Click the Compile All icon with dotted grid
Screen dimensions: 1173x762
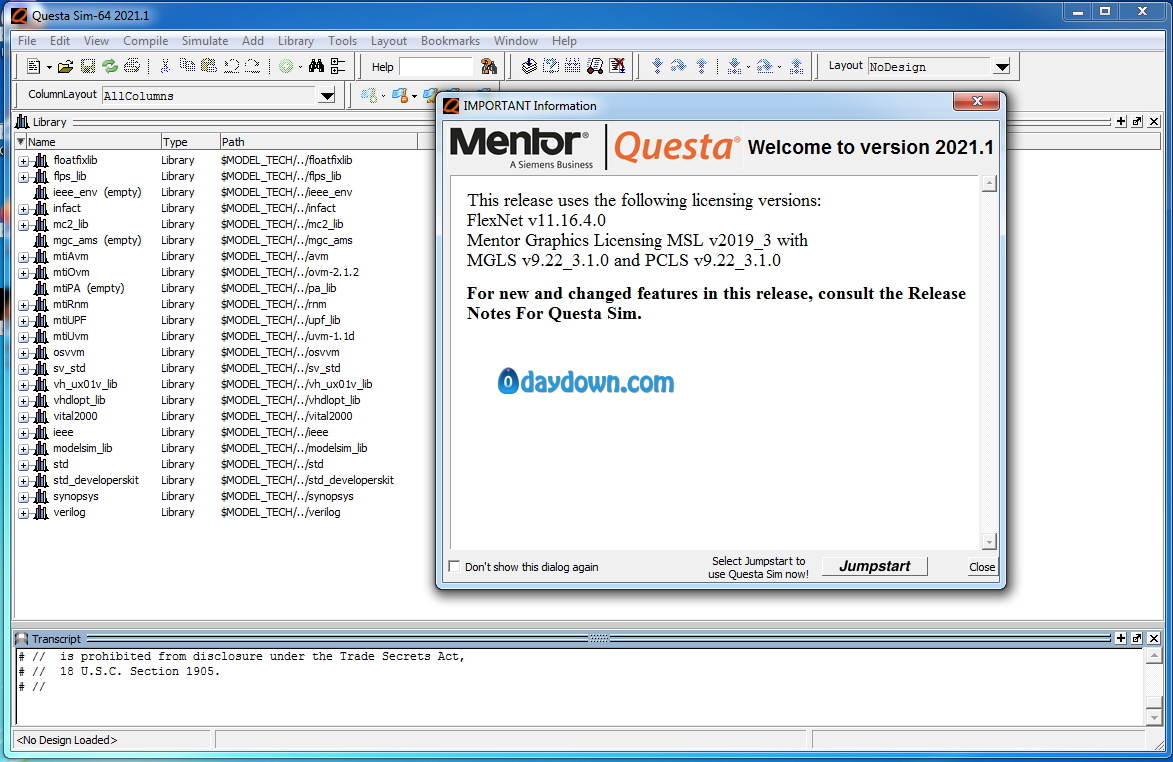[x=573, y=67]
